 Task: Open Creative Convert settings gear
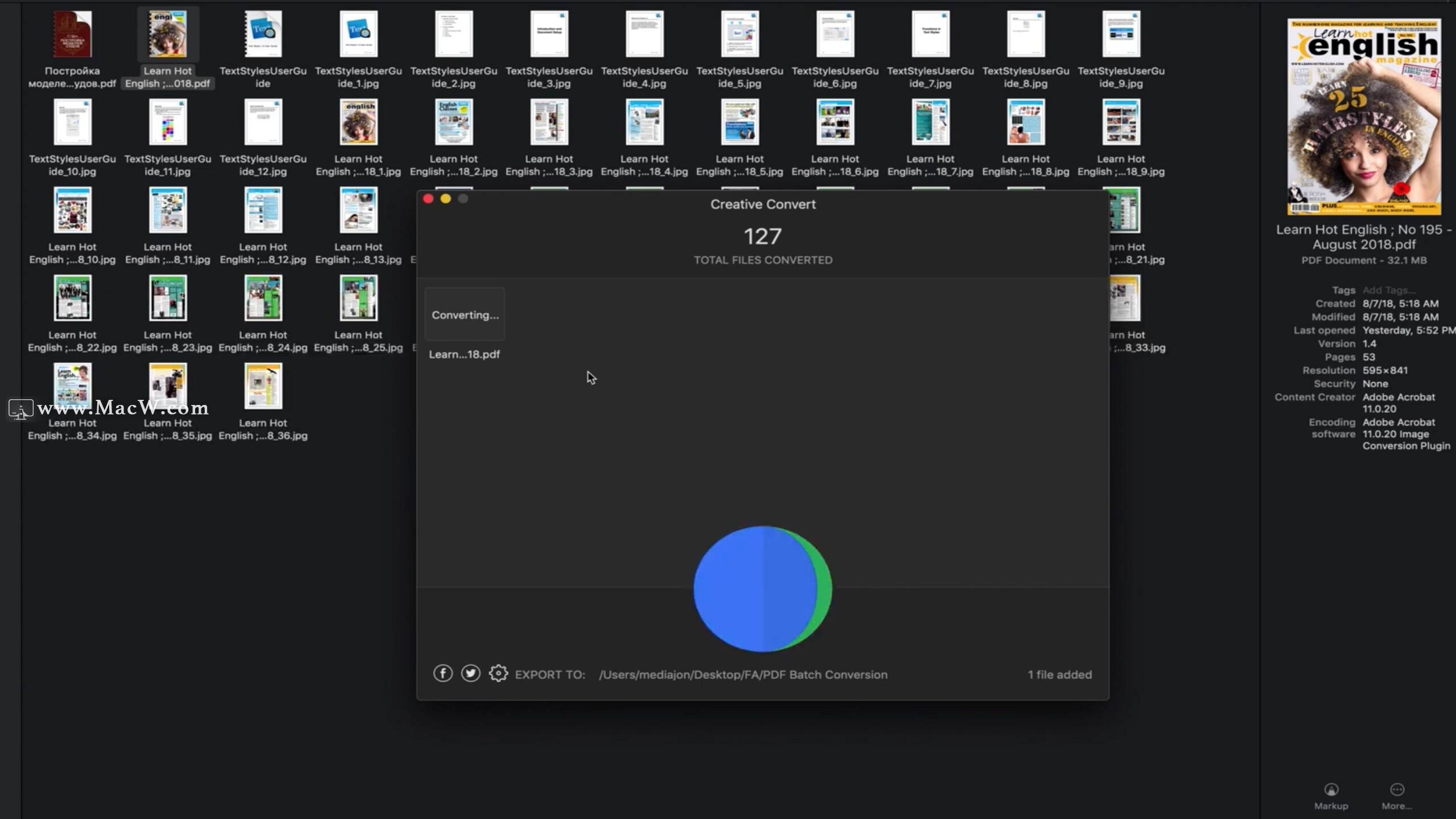(498, 673)
